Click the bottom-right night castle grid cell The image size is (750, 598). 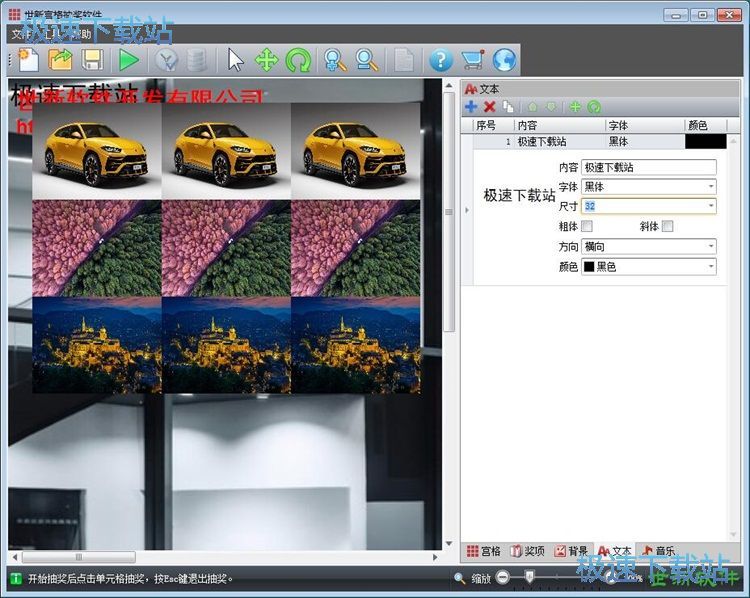coord(355,345)
